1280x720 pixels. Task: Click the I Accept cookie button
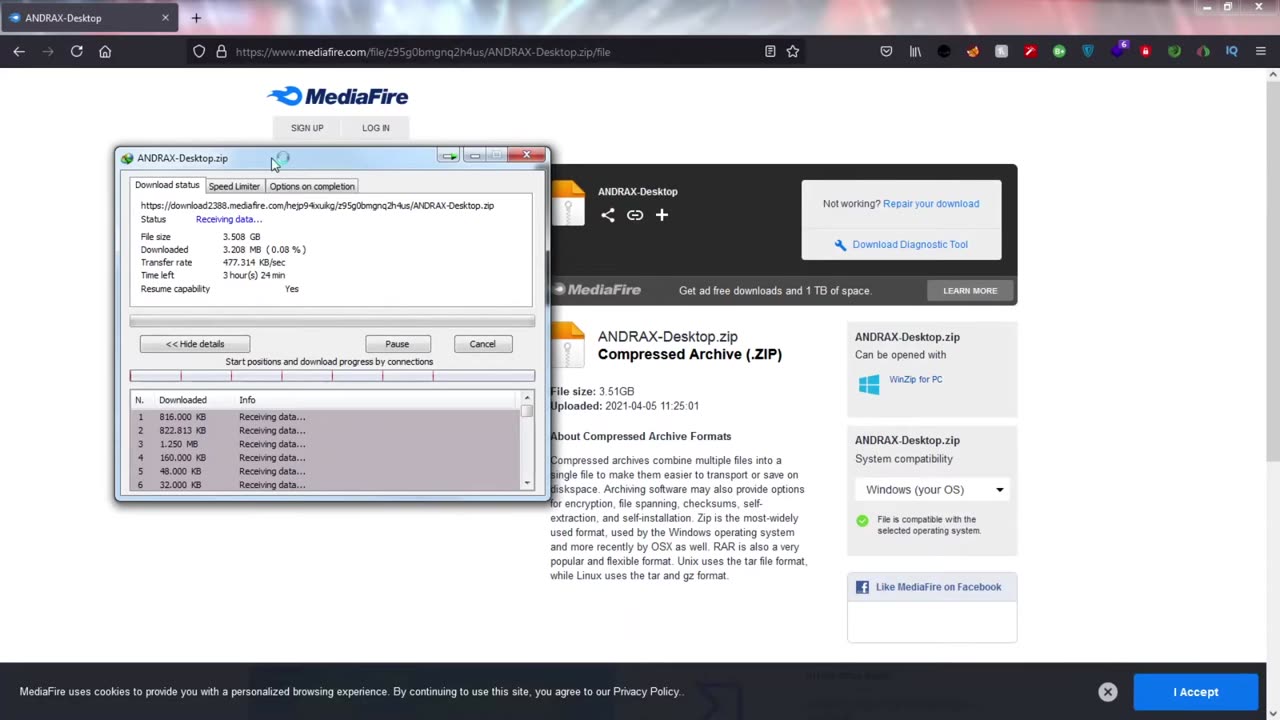pyautogui.click(x=1195, y=692)
